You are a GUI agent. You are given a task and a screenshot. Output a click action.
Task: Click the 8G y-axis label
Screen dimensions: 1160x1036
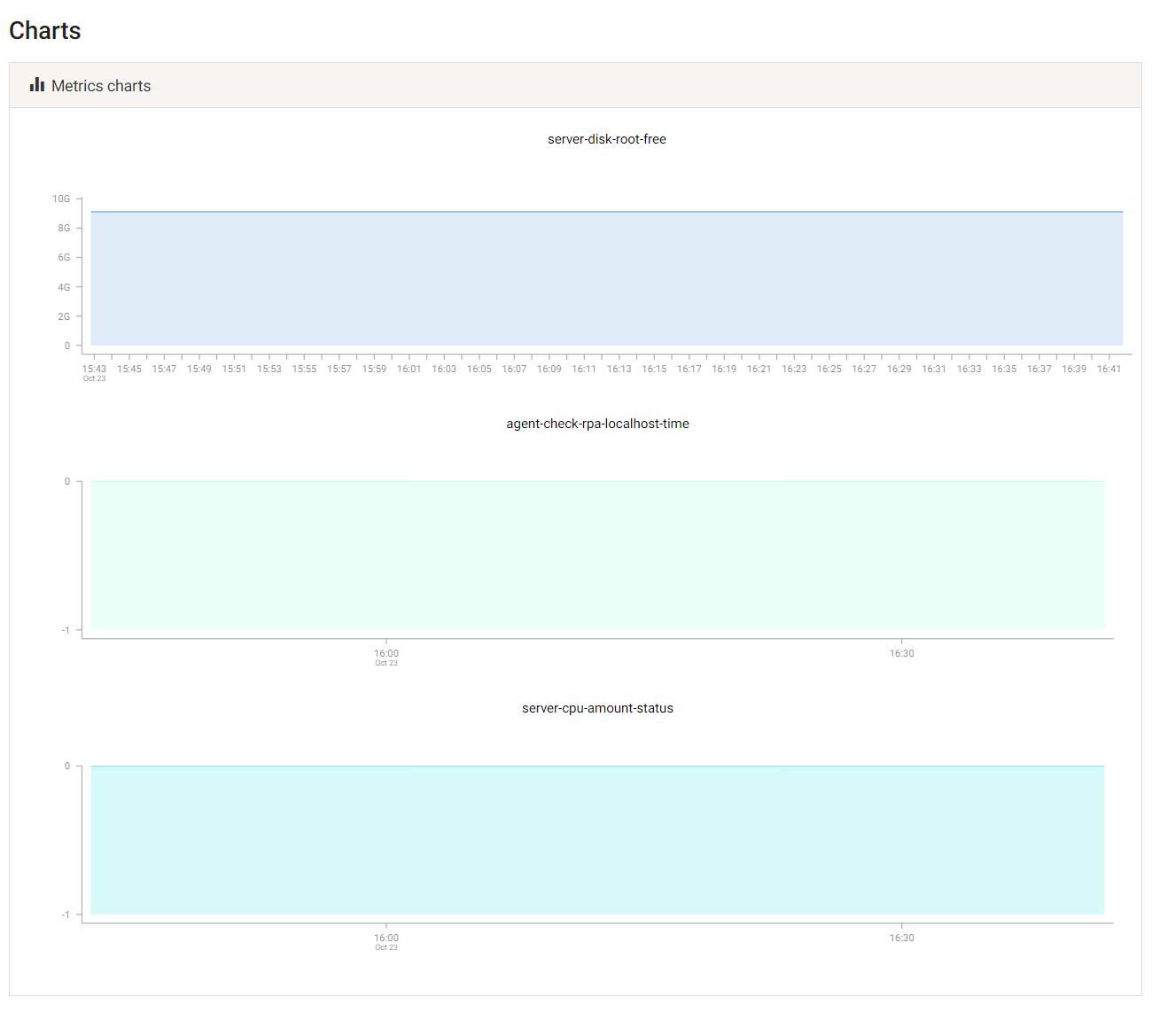coord(64,229)
